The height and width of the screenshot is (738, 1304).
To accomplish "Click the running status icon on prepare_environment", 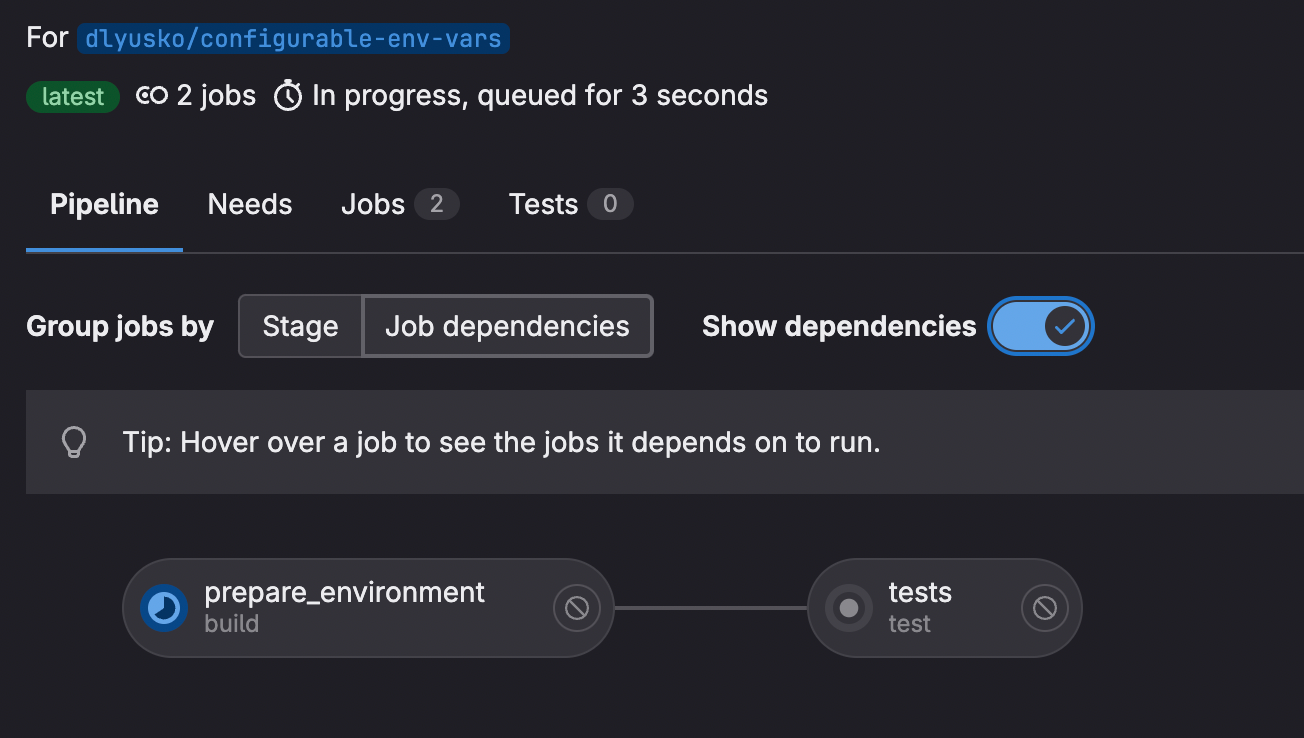I will tap(163, 608).
